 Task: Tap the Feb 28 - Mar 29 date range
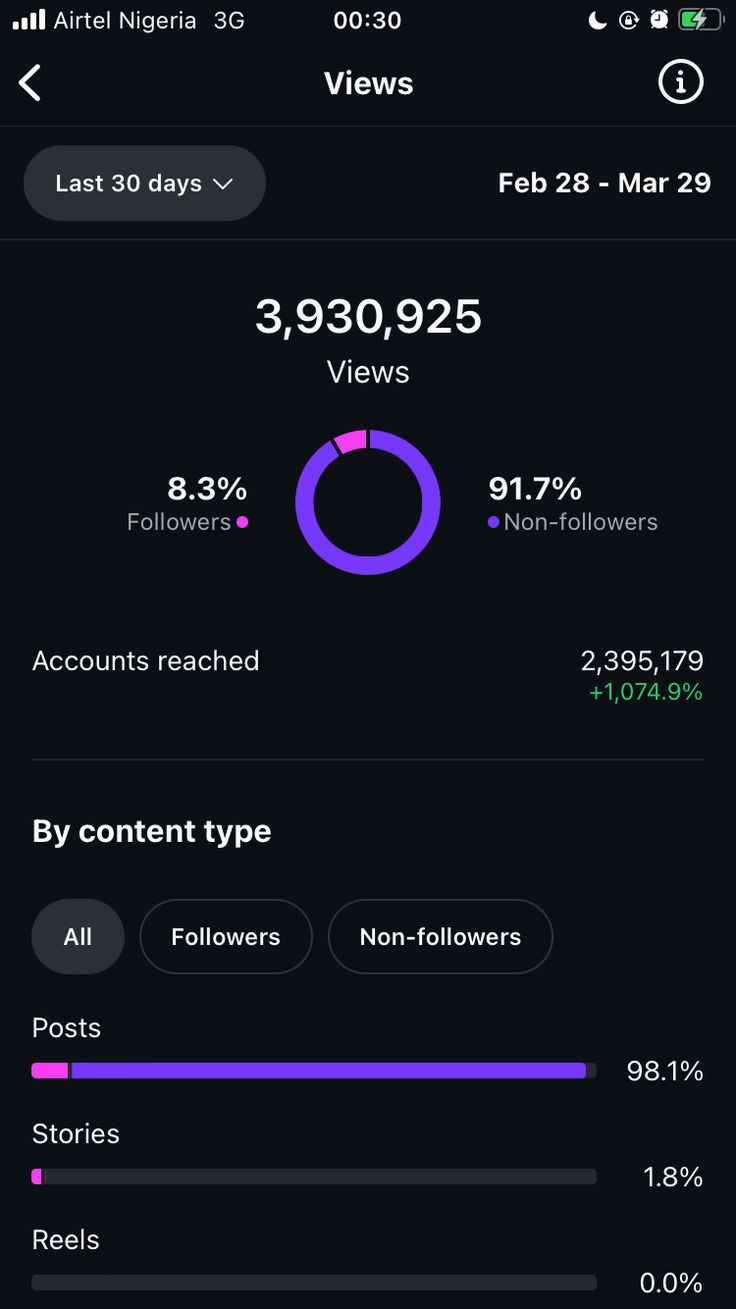tap(604, 183)
